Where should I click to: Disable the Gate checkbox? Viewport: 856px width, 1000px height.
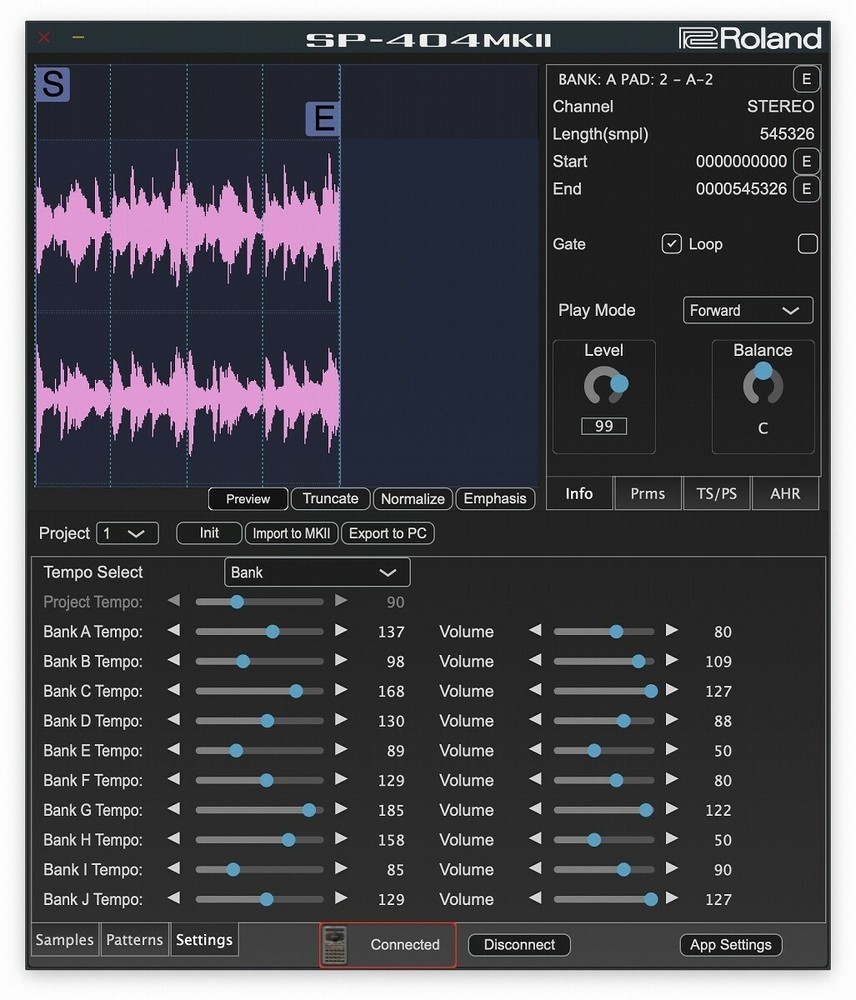[671, 244]
